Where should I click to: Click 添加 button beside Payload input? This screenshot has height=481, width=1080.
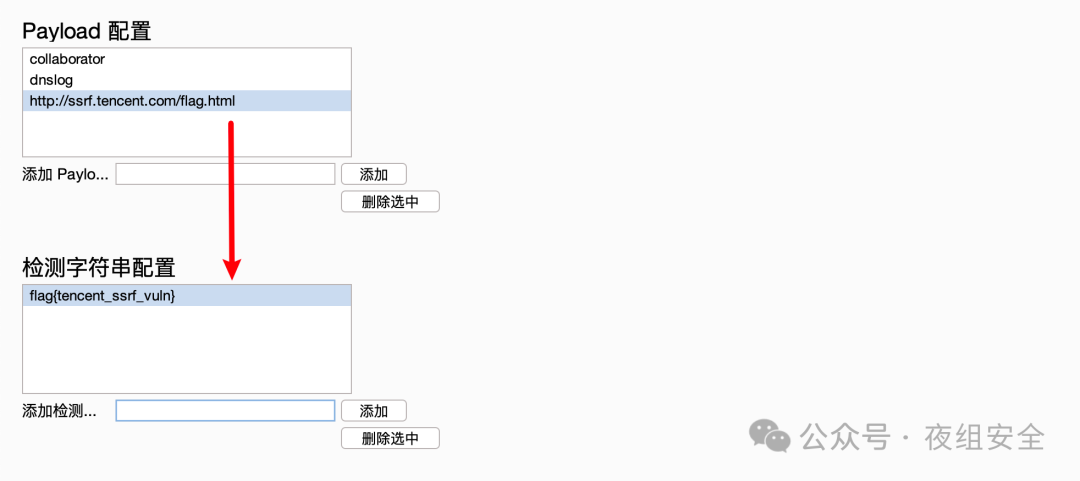pos(373,174)
